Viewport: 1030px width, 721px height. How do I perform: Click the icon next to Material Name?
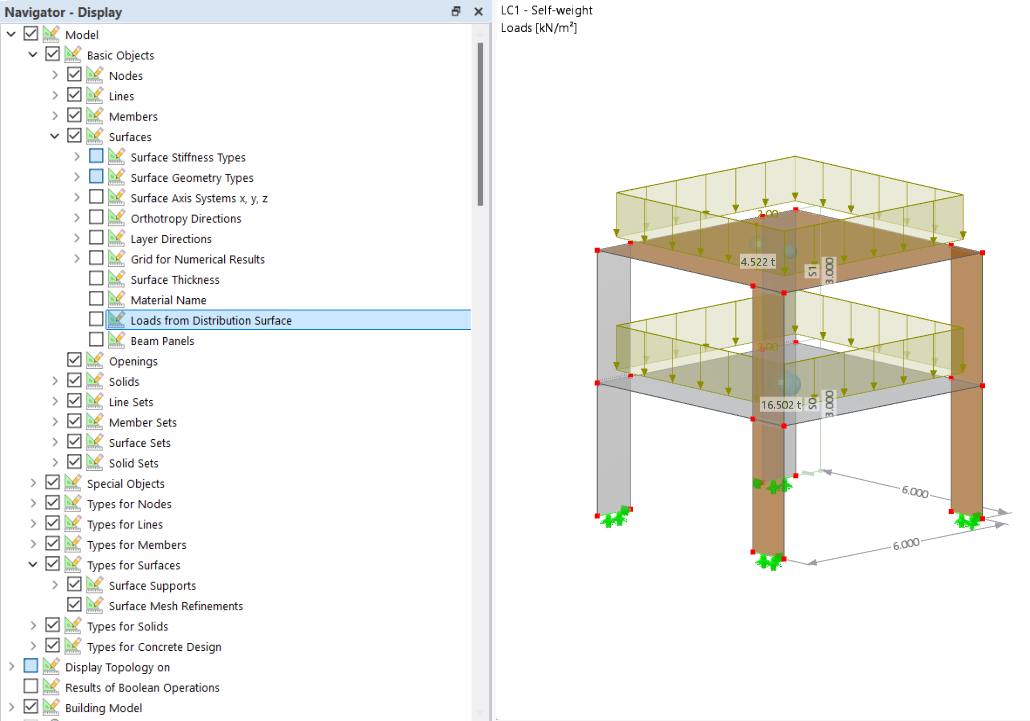(x=116, y=299)
